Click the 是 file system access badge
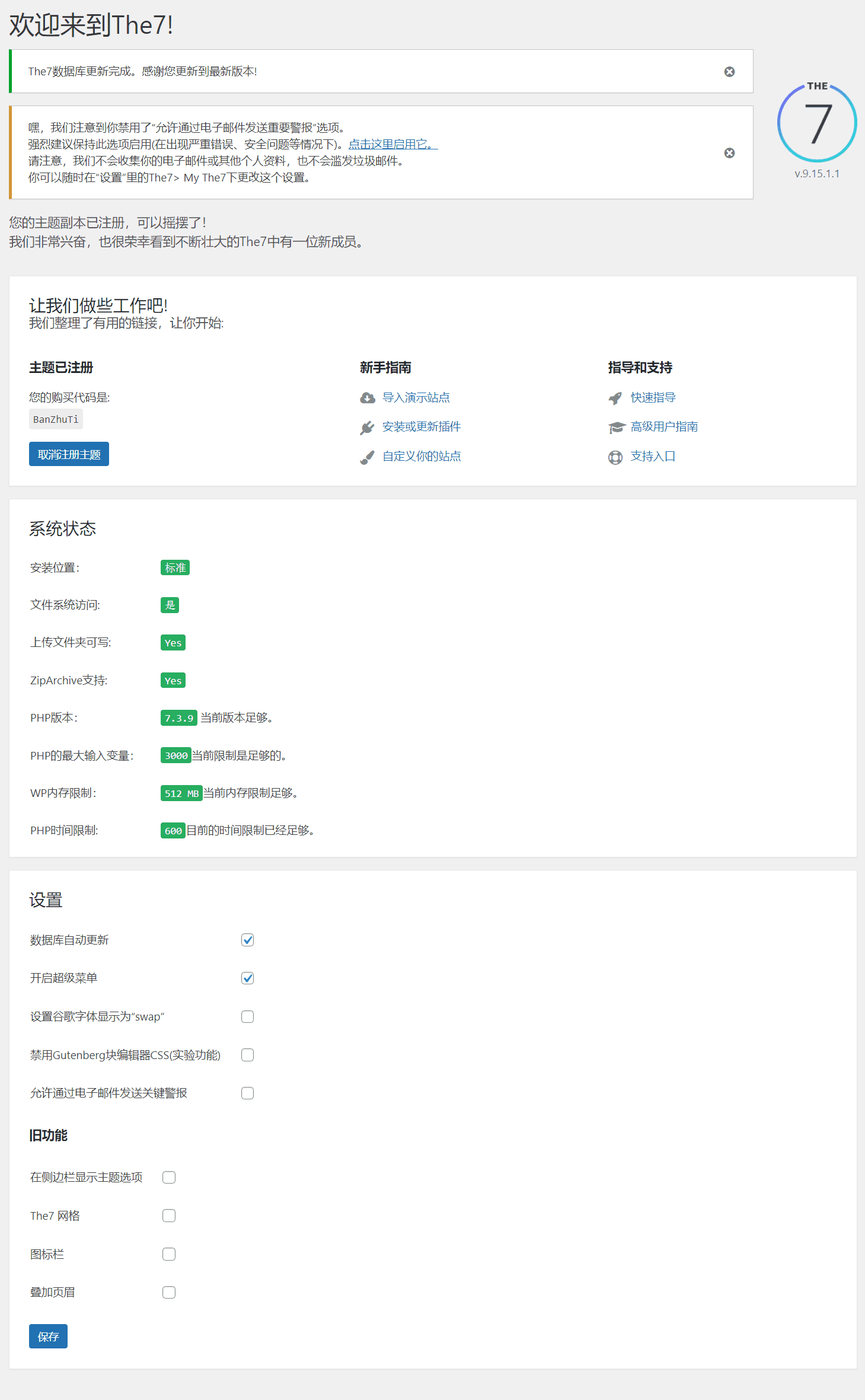The image size is (865, 1400). click(x=170, y=605)
